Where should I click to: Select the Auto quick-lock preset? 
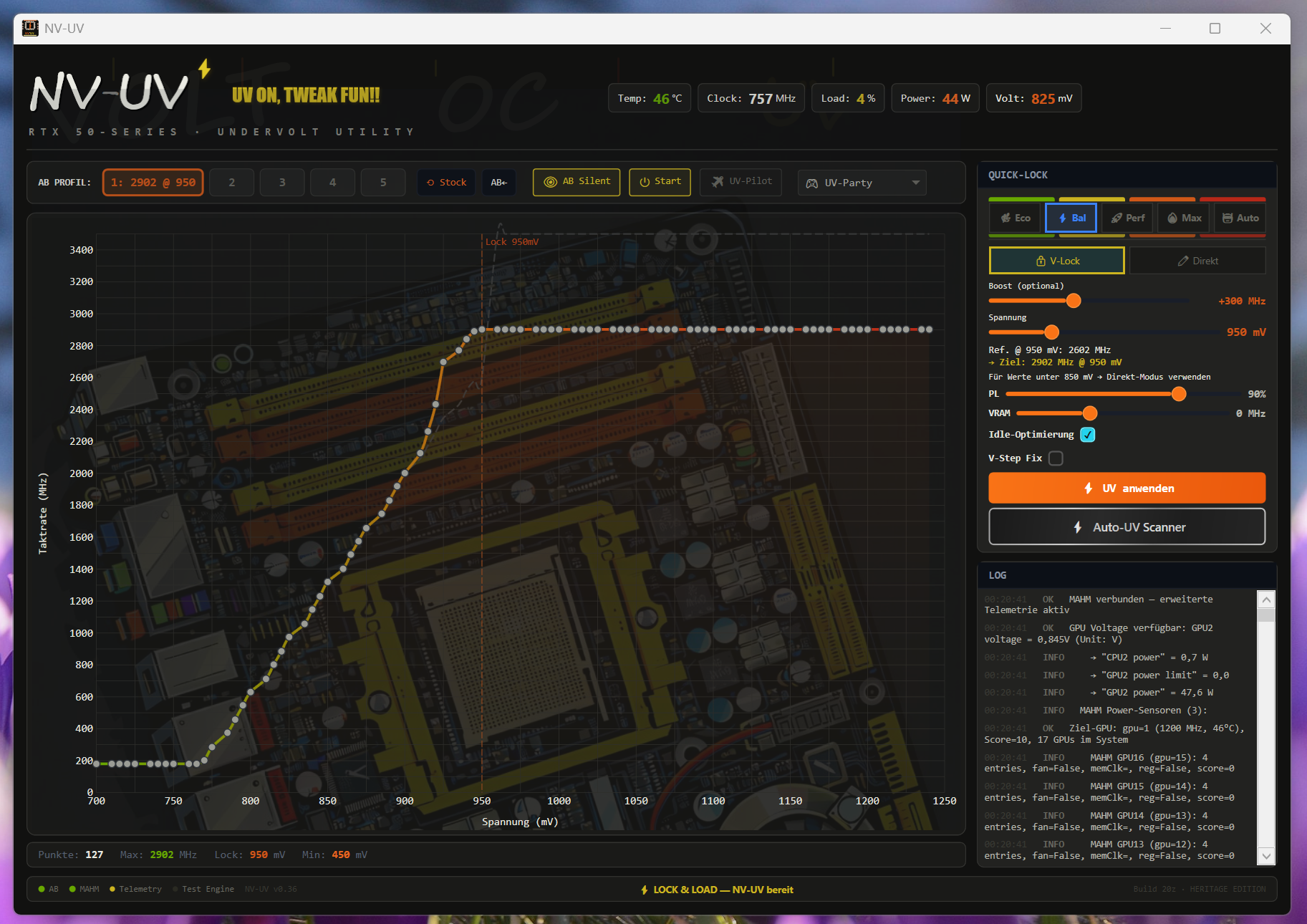(1240, 218)
